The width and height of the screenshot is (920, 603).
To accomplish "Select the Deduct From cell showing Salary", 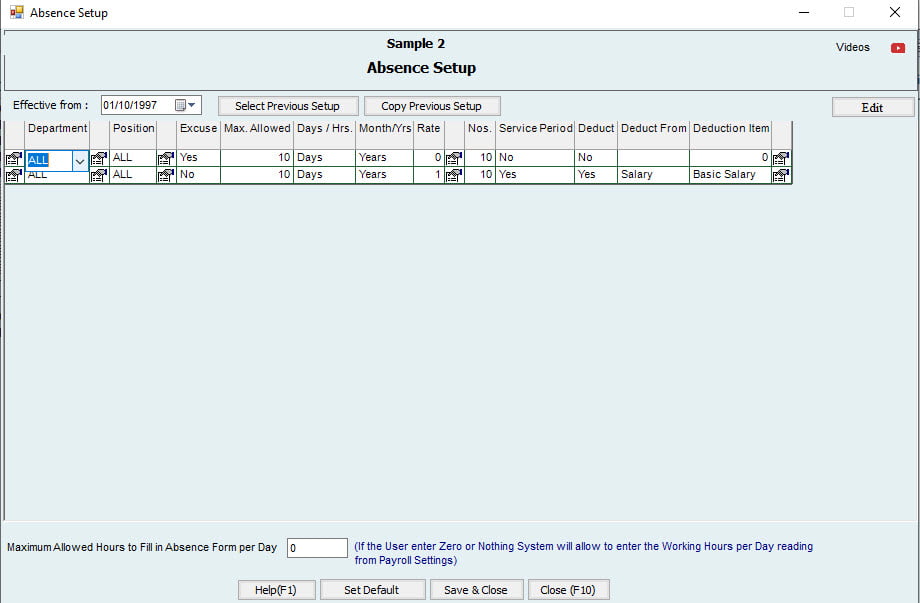I will pos(652,175).
